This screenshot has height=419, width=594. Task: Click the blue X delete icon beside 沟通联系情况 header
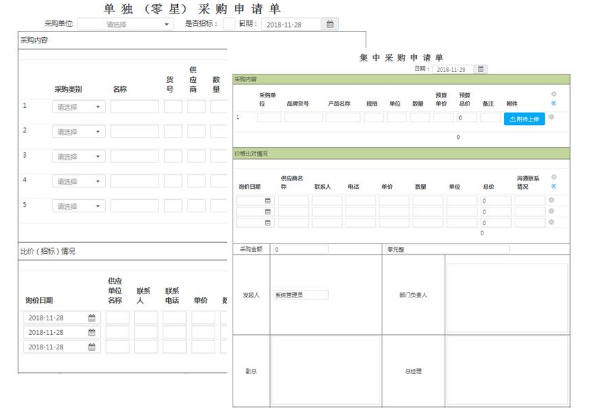coord(553,186)
